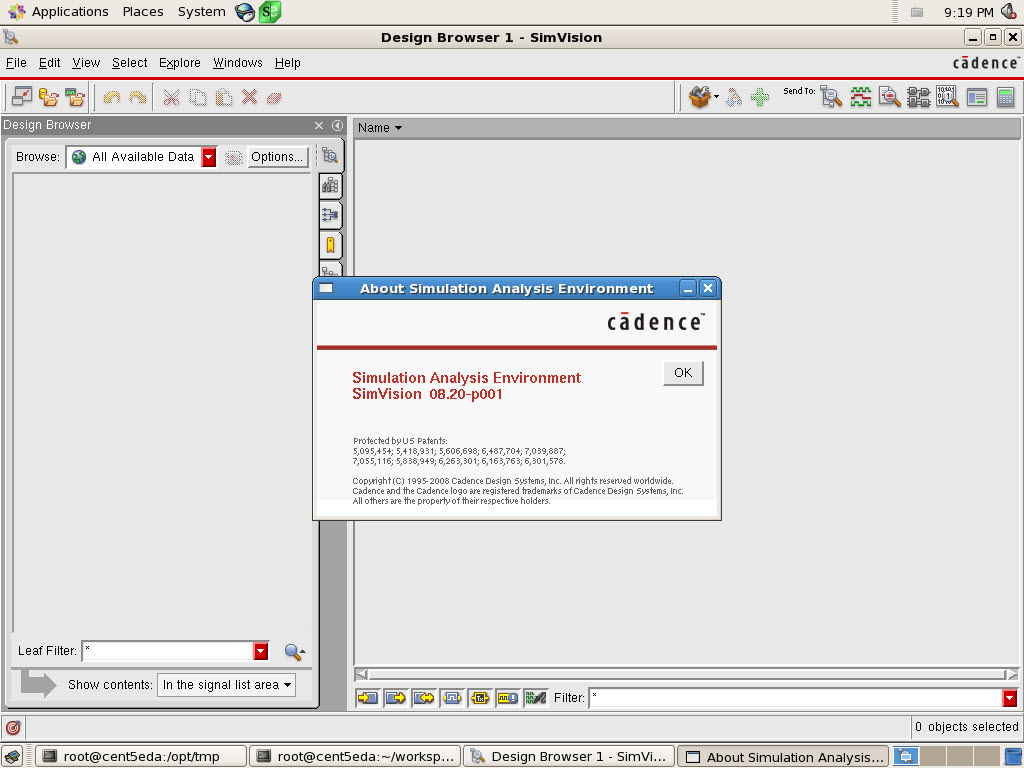Open the Select menu
Viewport: 1024px width, 768px height.
(x=129, y=63)
